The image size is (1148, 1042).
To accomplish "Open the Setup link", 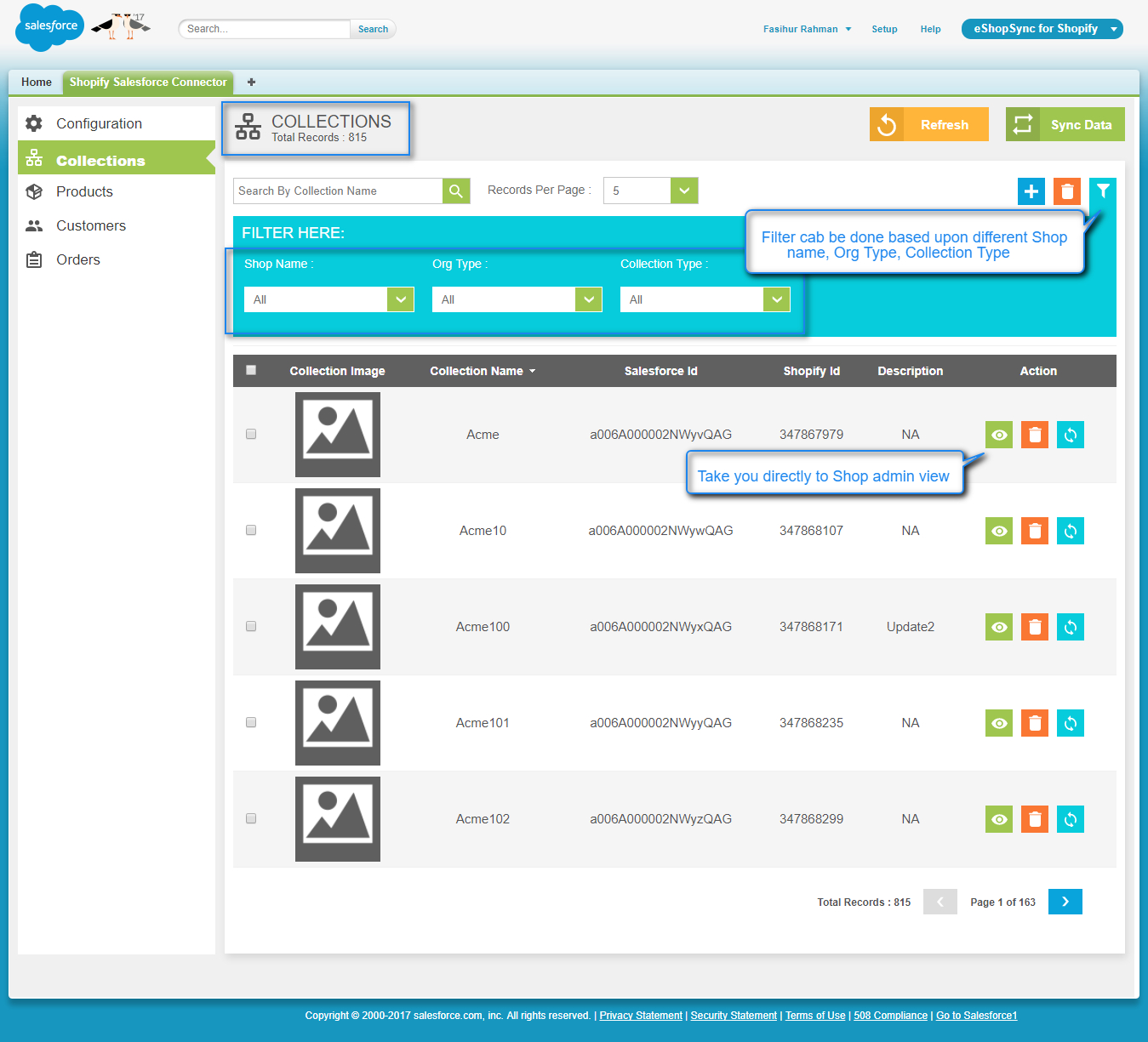I will (884, 29).
